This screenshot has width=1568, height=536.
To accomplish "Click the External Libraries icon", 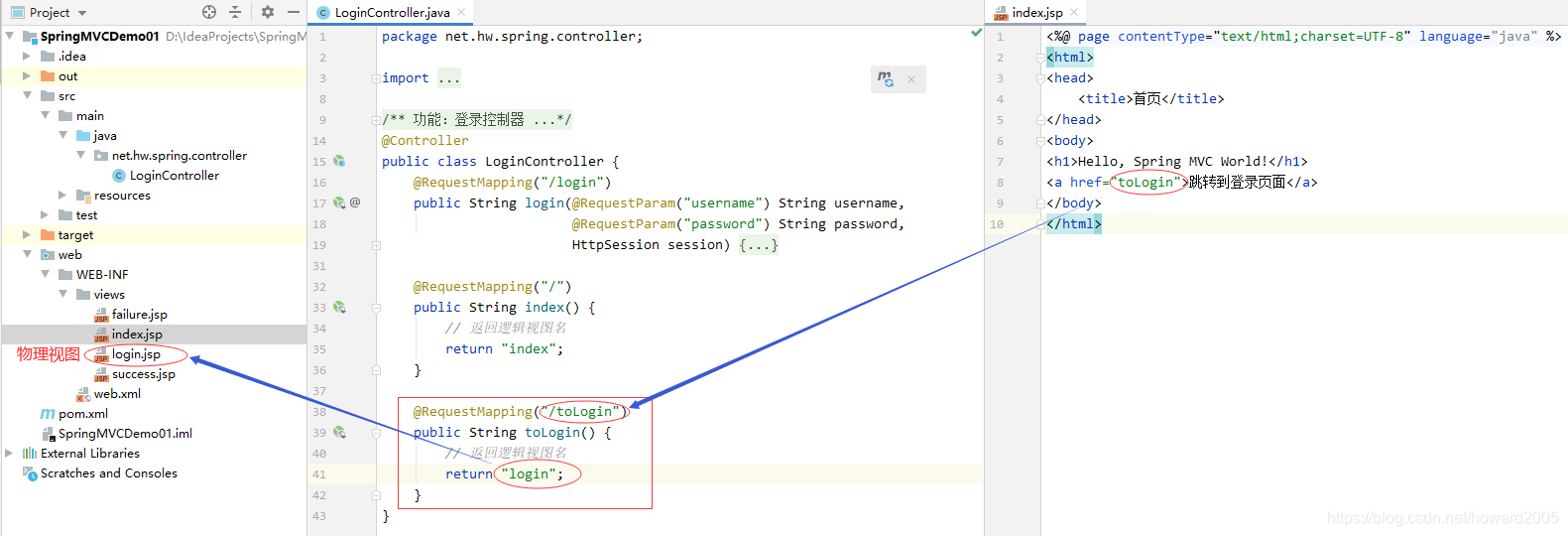I will pos(30,454).
